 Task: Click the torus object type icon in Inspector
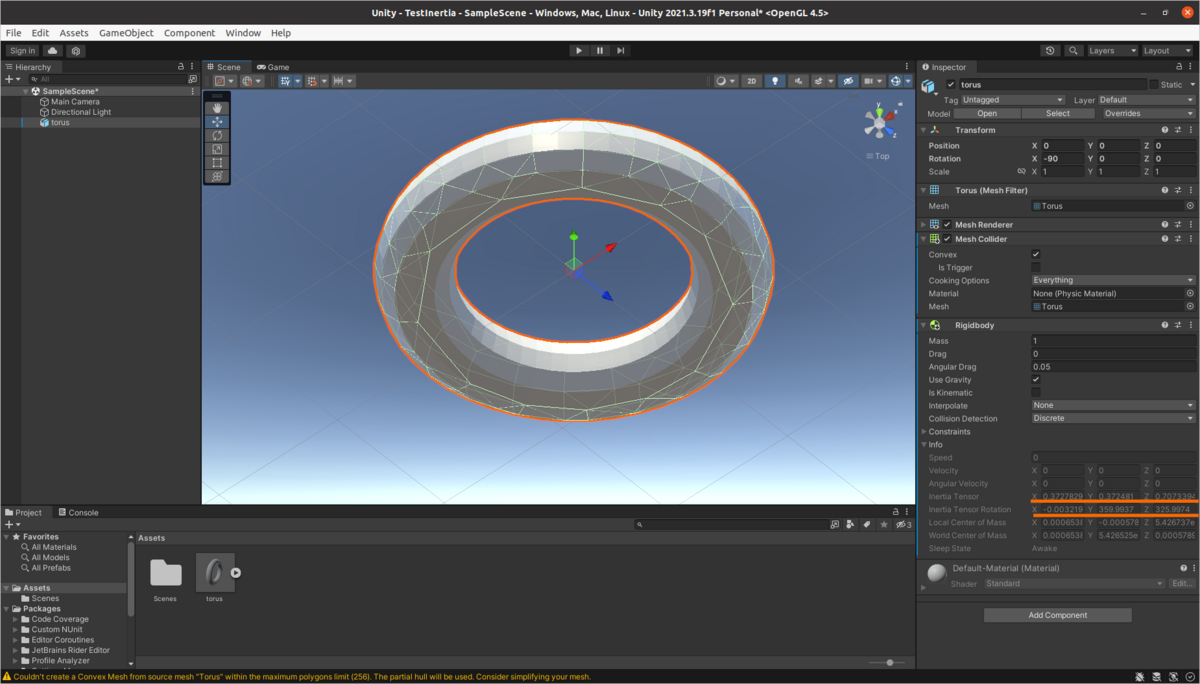[929, 86]
